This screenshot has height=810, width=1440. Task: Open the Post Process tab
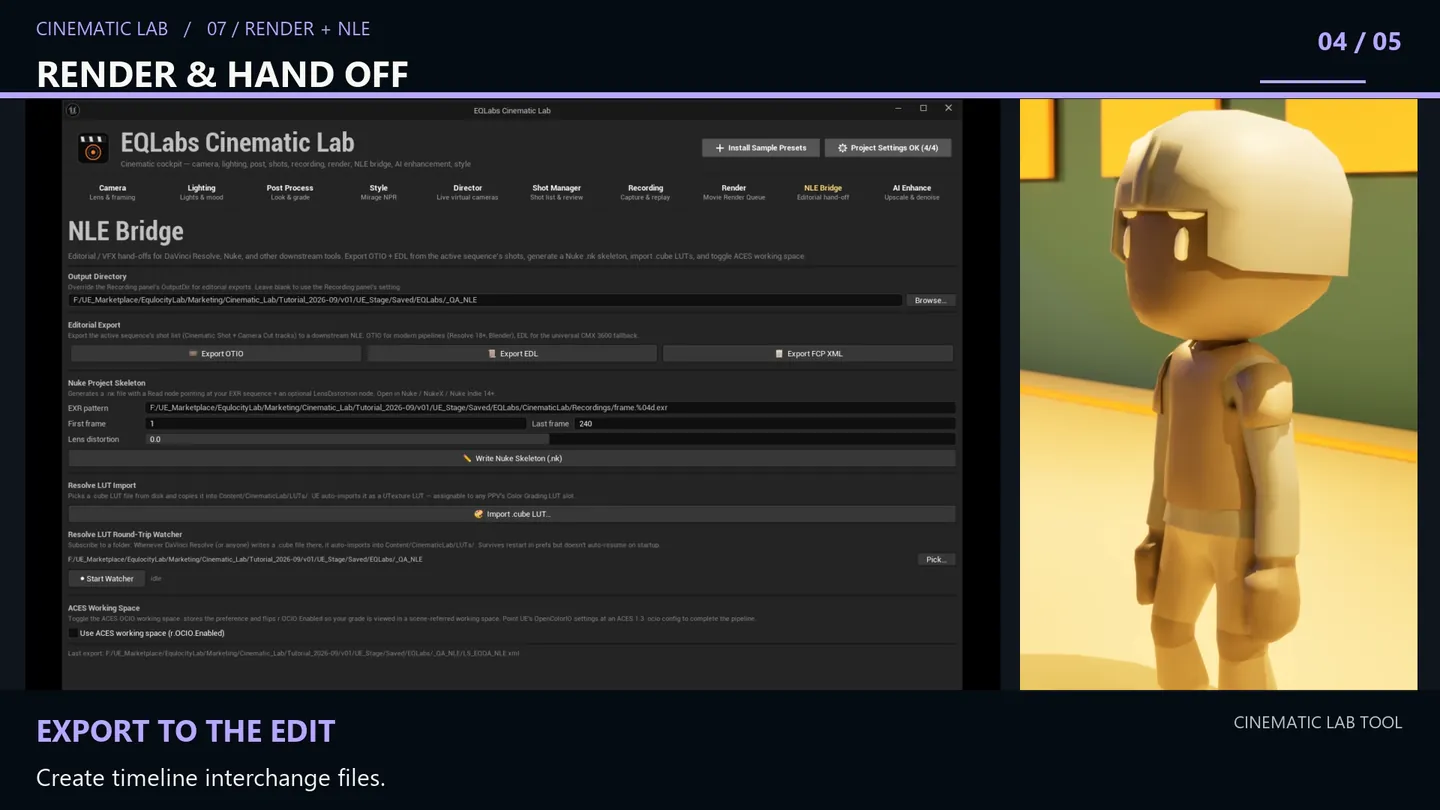290,192
